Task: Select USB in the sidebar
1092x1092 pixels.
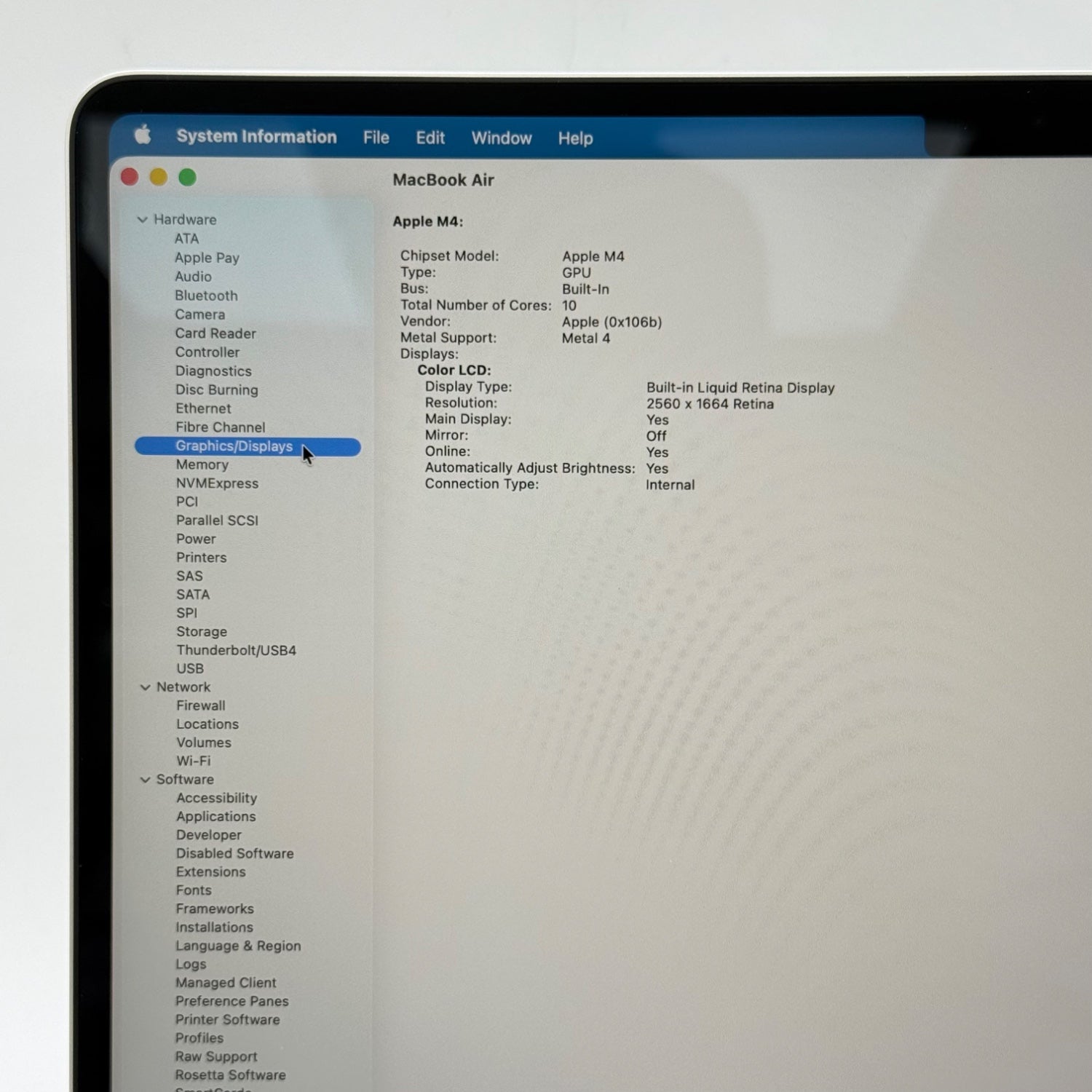Action: point(190,668)
